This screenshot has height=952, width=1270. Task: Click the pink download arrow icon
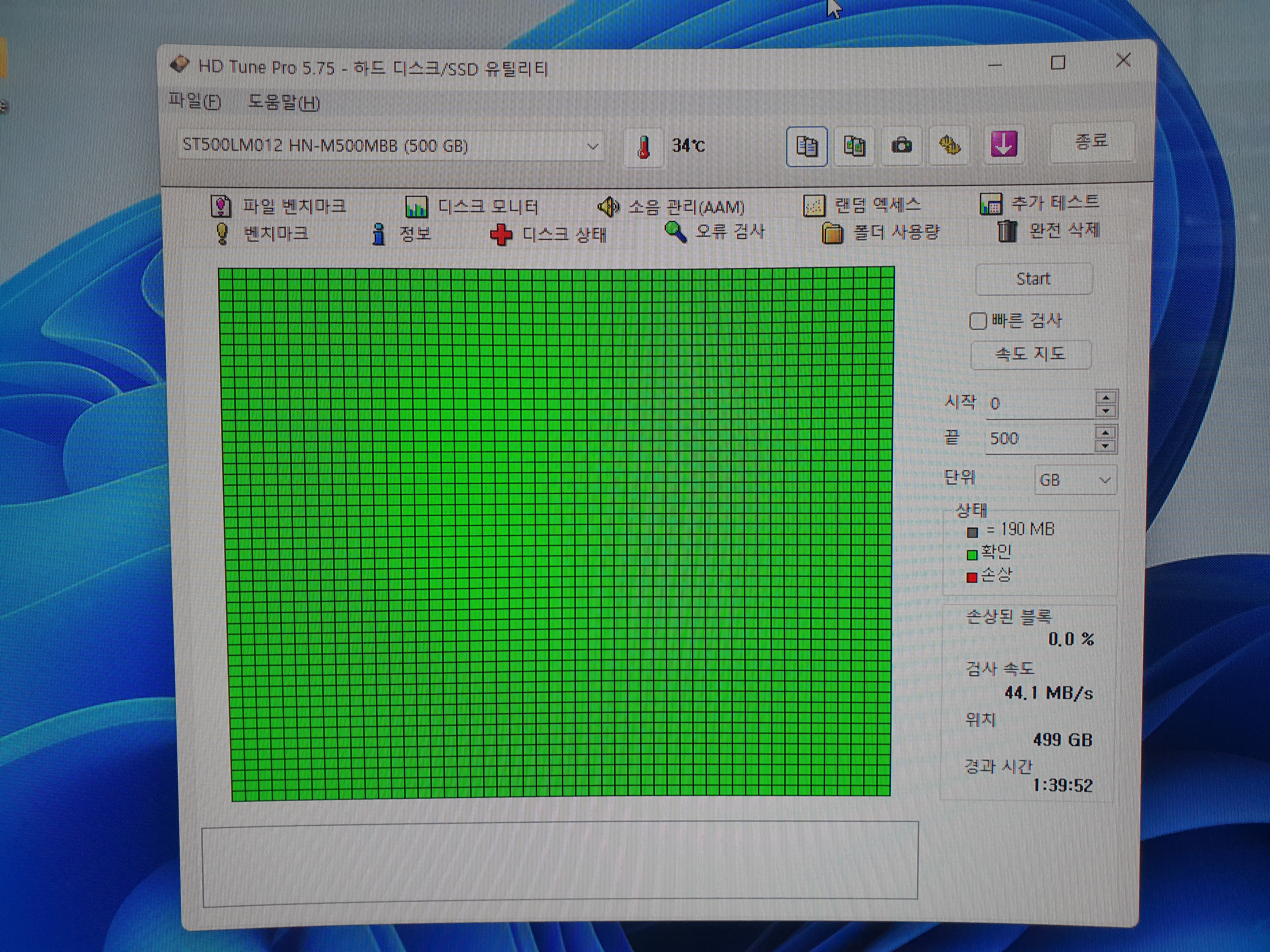[x=1004, y=144]
